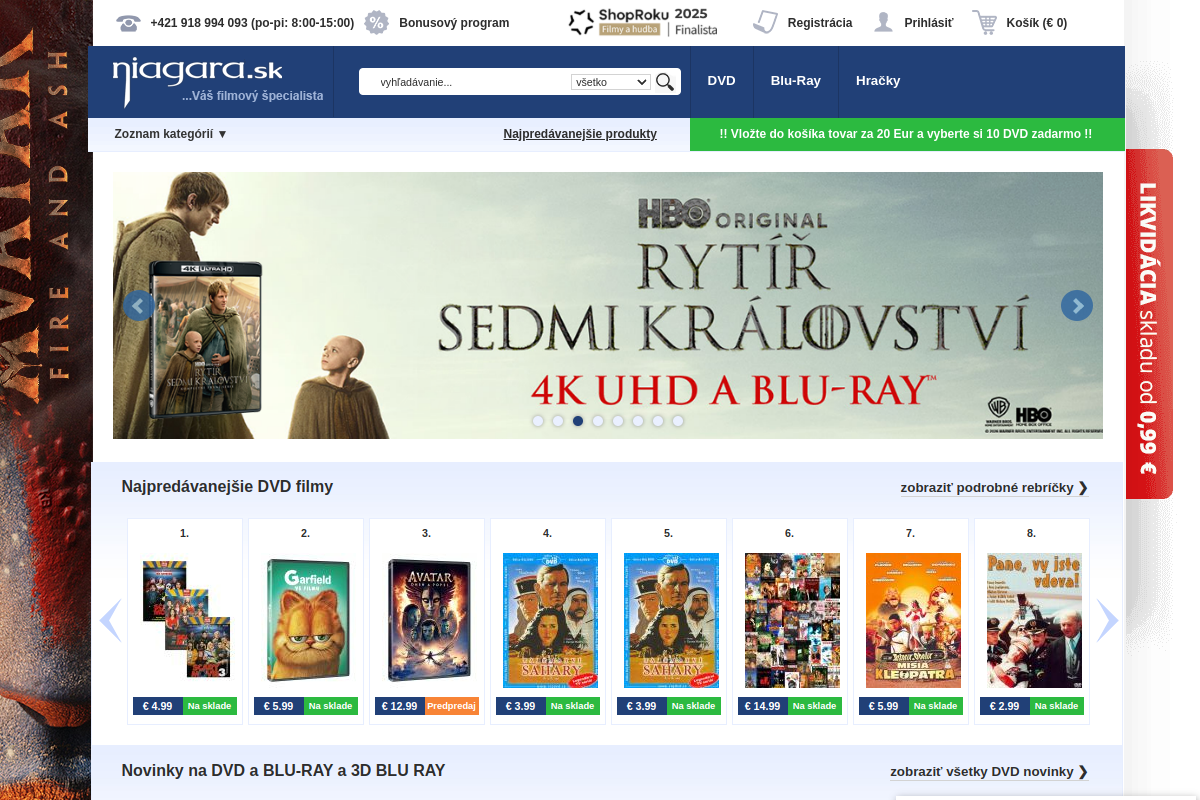Click € 12.99 price on Avatar item

tap(400, 706)
